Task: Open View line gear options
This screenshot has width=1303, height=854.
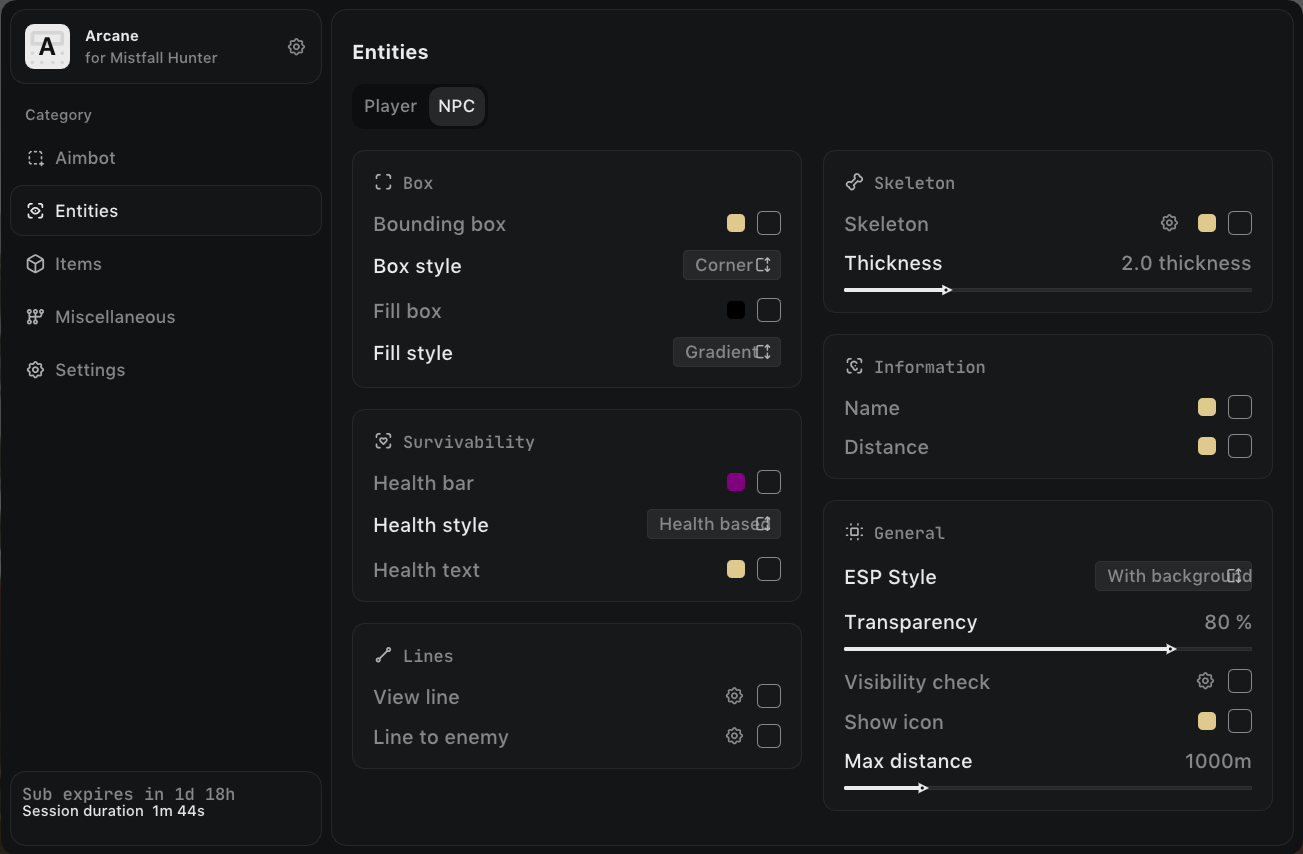Action: (734, 696)
